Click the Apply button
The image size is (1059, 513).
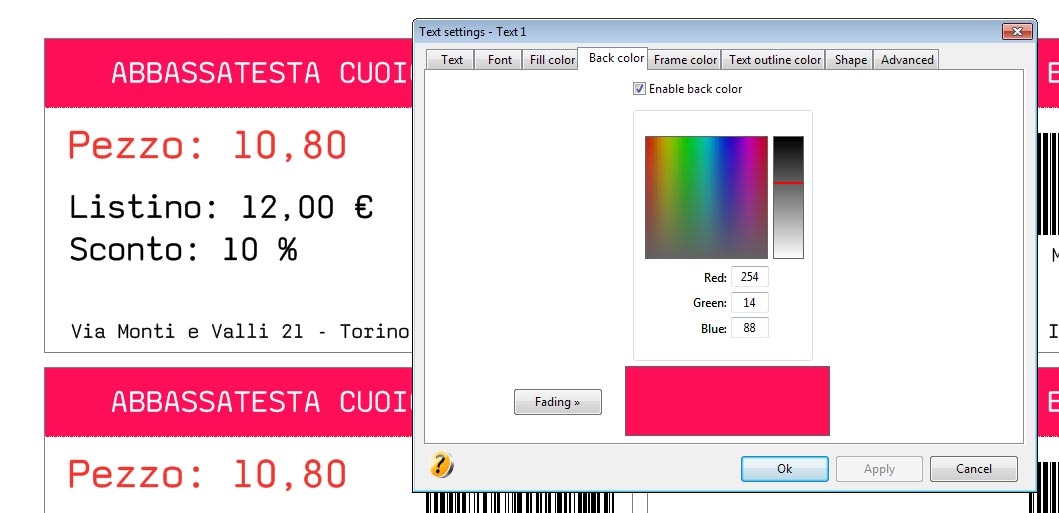879,468
